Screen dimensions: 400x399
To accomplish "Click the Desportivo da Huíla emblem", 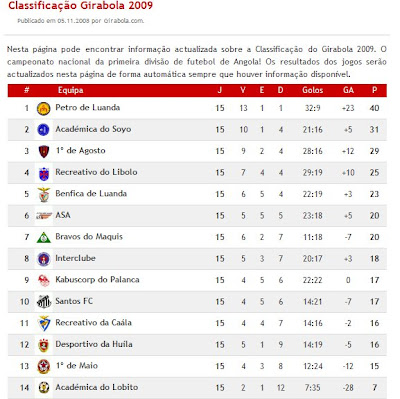I will tap(44, 345).
